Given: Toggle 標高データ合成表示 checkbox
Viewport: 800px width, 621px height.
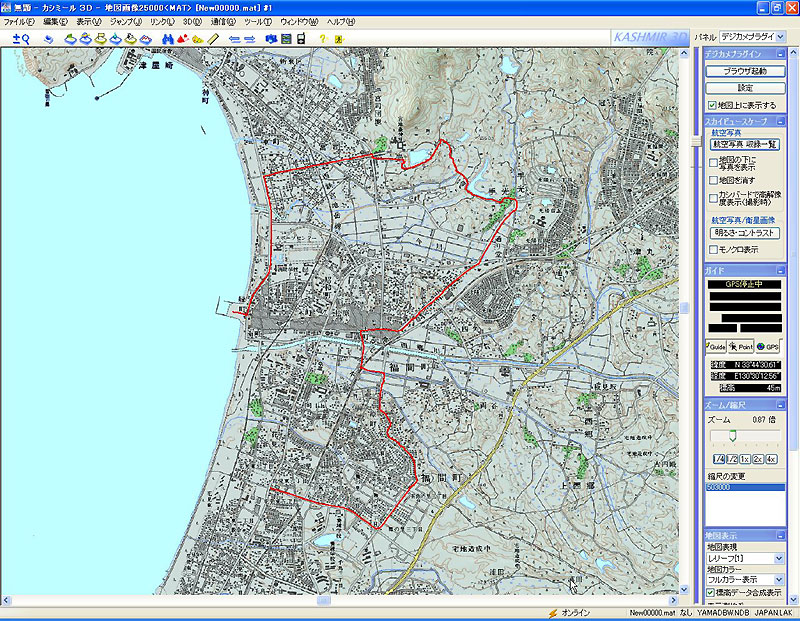Looking at the screenshot, I should tap(710, 592).
